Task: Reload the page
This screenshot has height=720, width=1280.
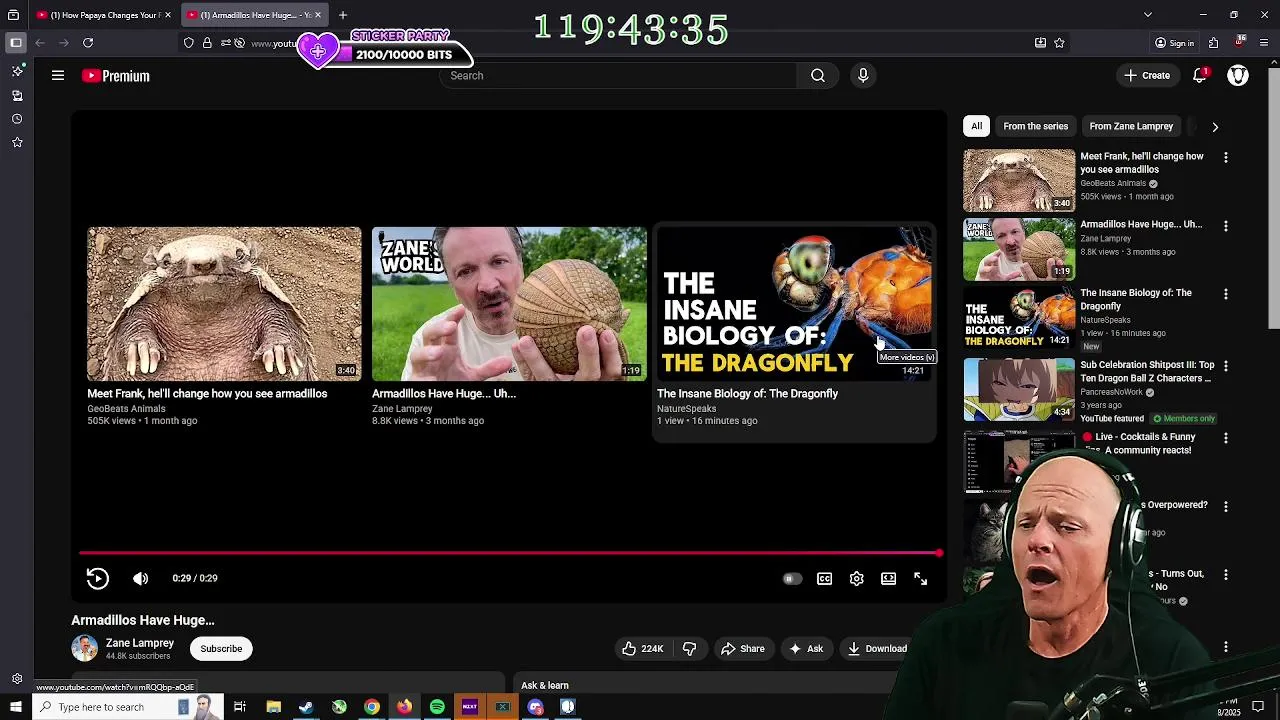Action: pyautogui.click(x=88, y=43)
